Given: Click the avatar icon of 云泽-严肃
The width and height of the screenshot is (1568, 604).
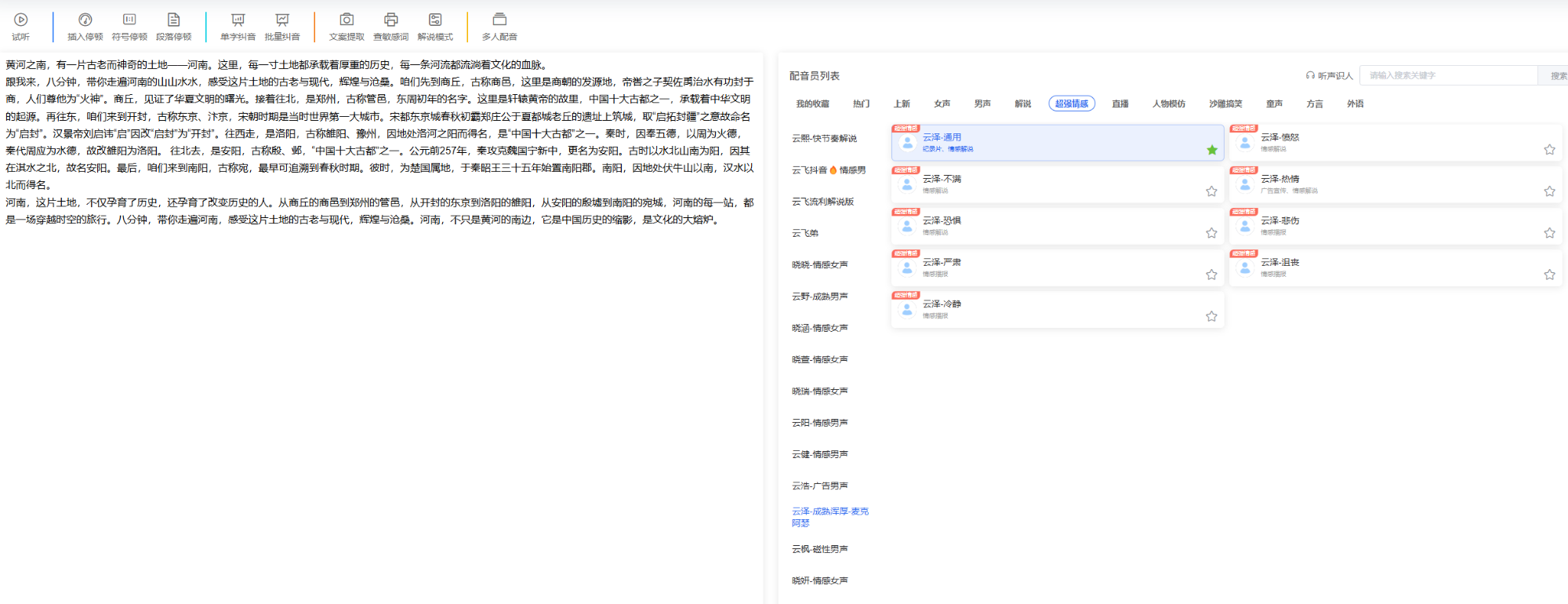Looking at the screenshot, I should click(x=907, y=267).
